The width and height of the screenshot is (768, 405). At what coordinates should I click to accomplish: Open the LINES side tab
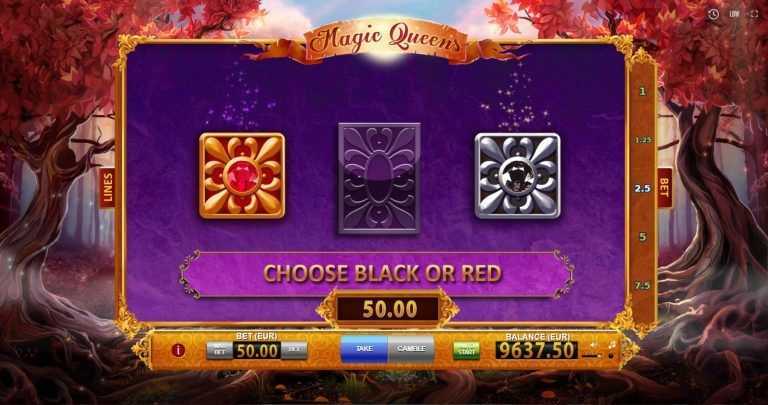click(x=107, y=188)
